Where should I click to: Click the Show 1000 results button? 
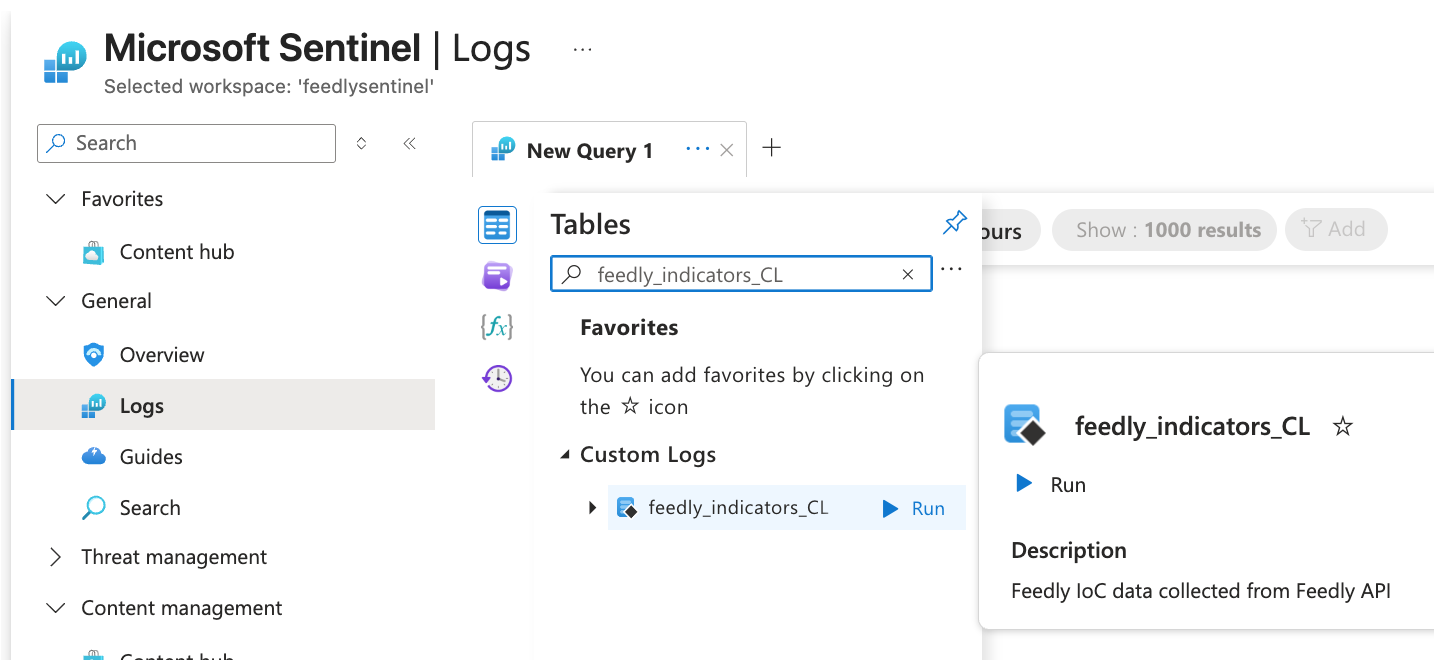point(1164,230)
